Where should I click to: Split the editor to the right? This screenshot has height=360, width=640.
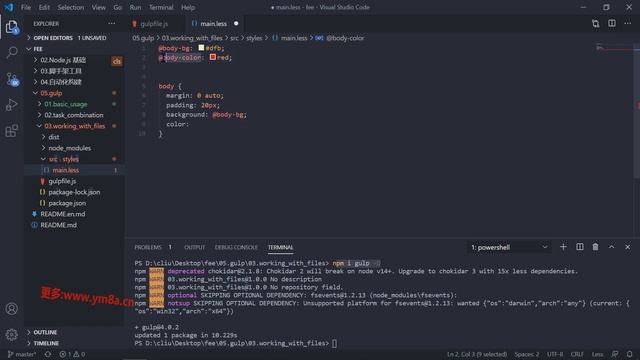(x=612, y=24)
